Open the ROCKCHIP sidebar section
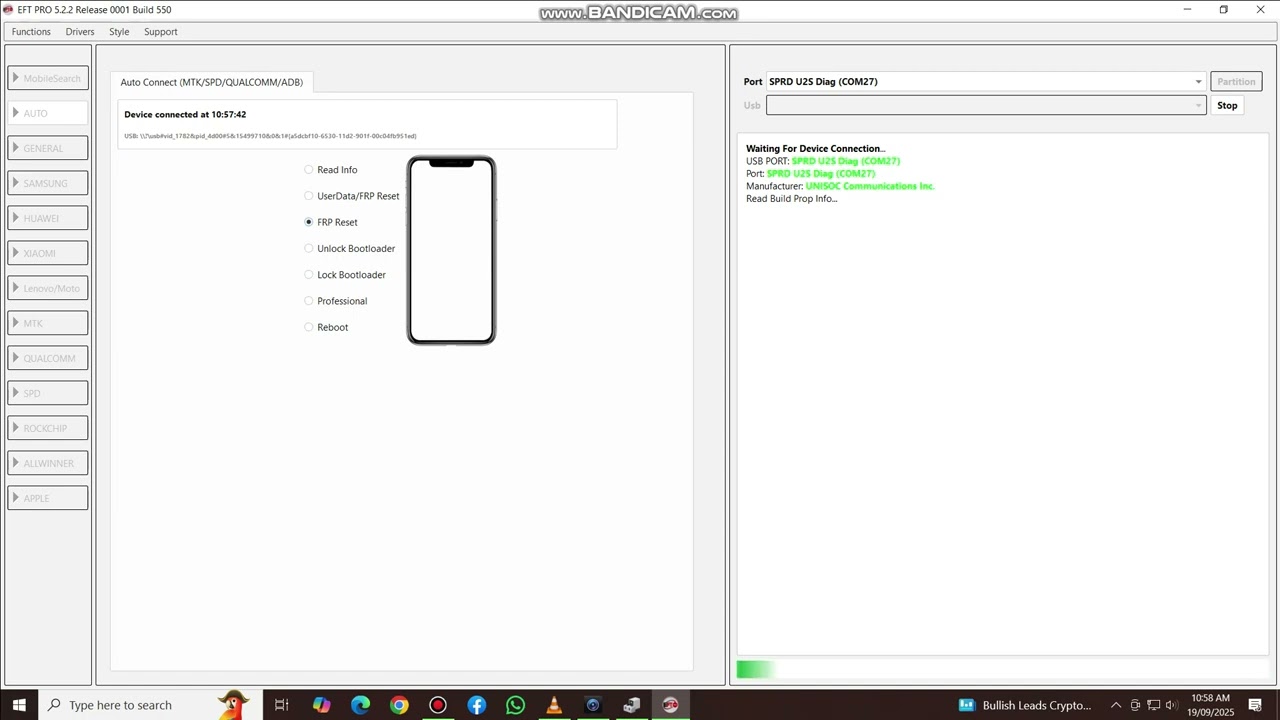1280x720 pixels. click(48, 428)
